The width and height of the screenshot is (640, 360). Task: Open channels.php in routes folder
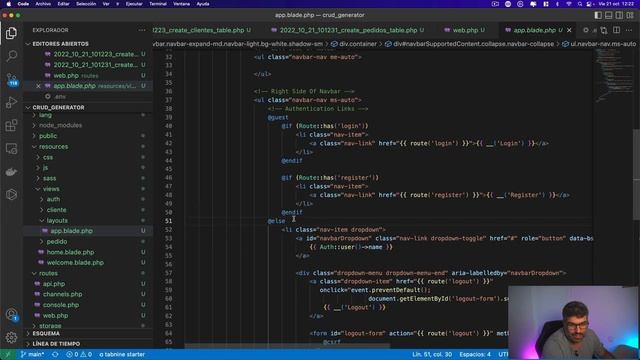(x=62, y=294)
